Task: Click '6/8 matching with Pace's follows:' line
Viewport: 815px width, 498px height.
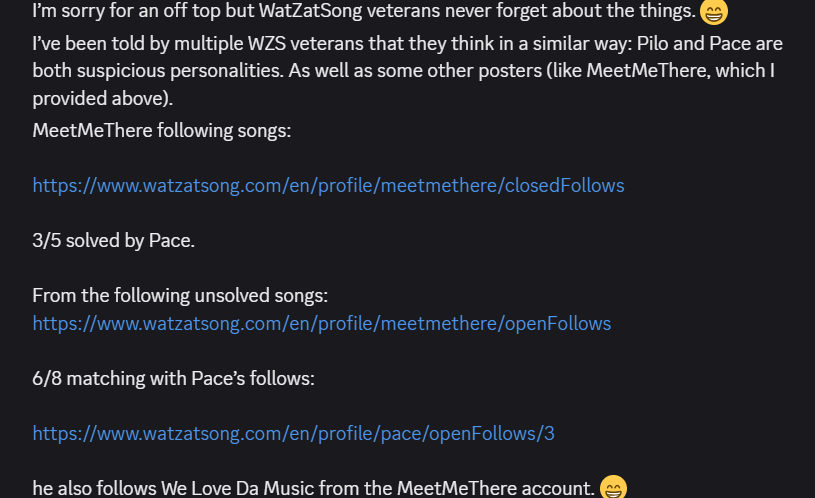Action: click(x=173, y=379)
